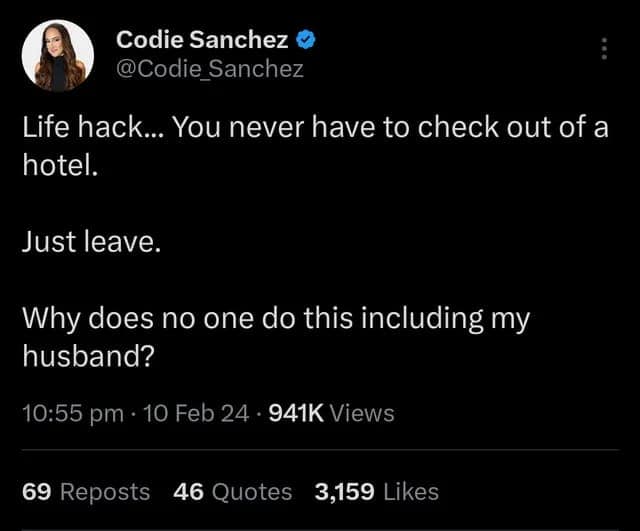
Task: Click the Codie Sanchez display name
Action: (202, 41)
